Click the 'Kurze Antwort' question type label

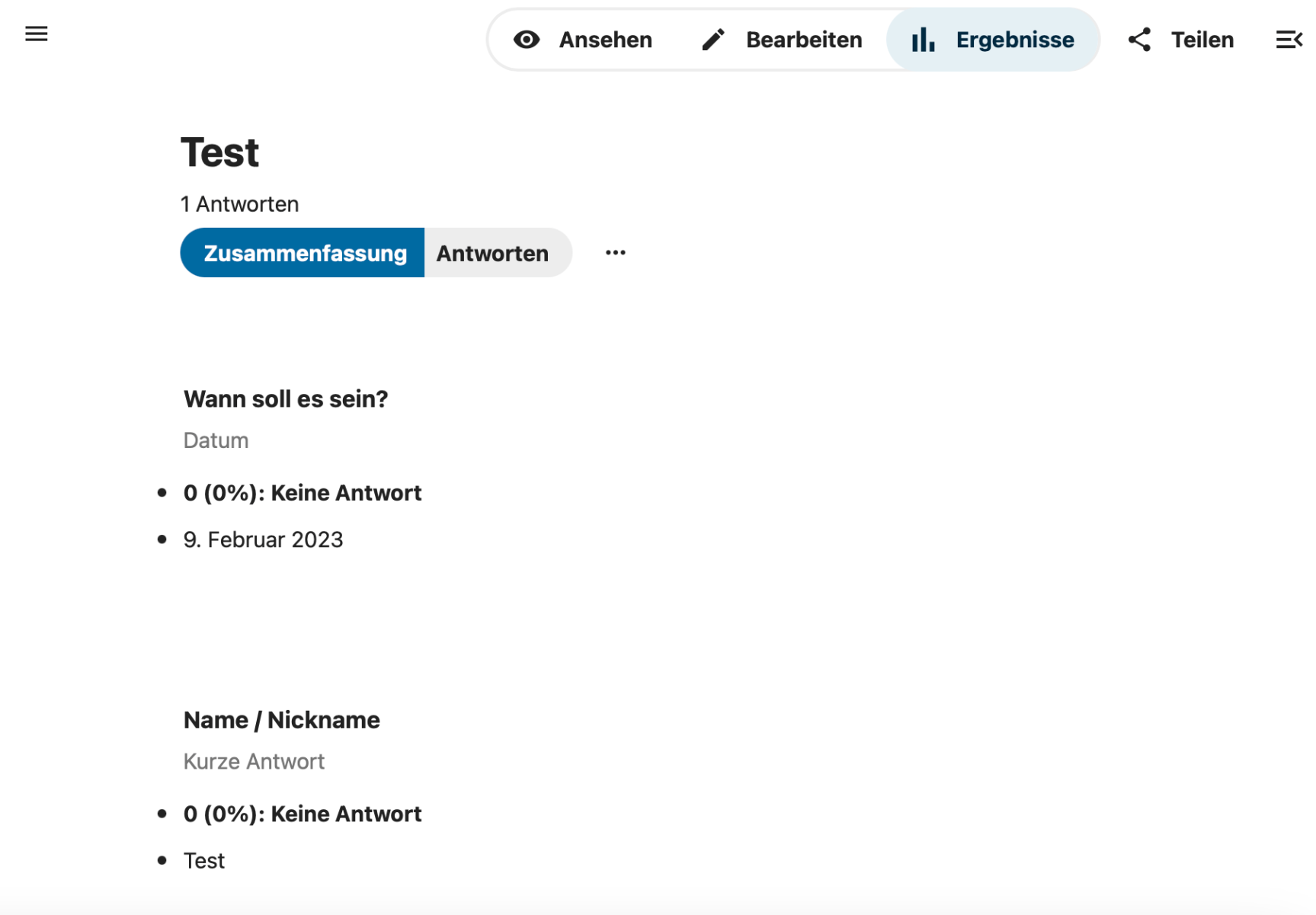coord(254,762)
